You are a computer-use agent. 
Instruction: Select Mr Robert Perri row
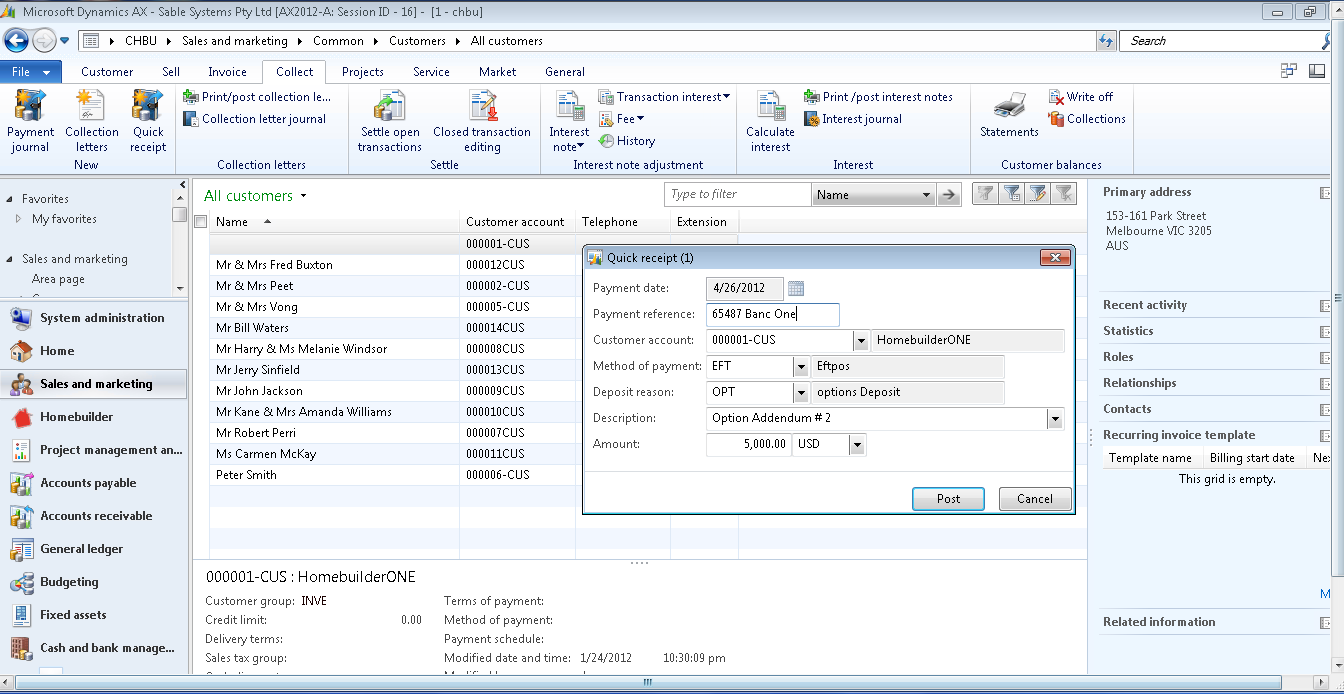click(x=473, y=433)
